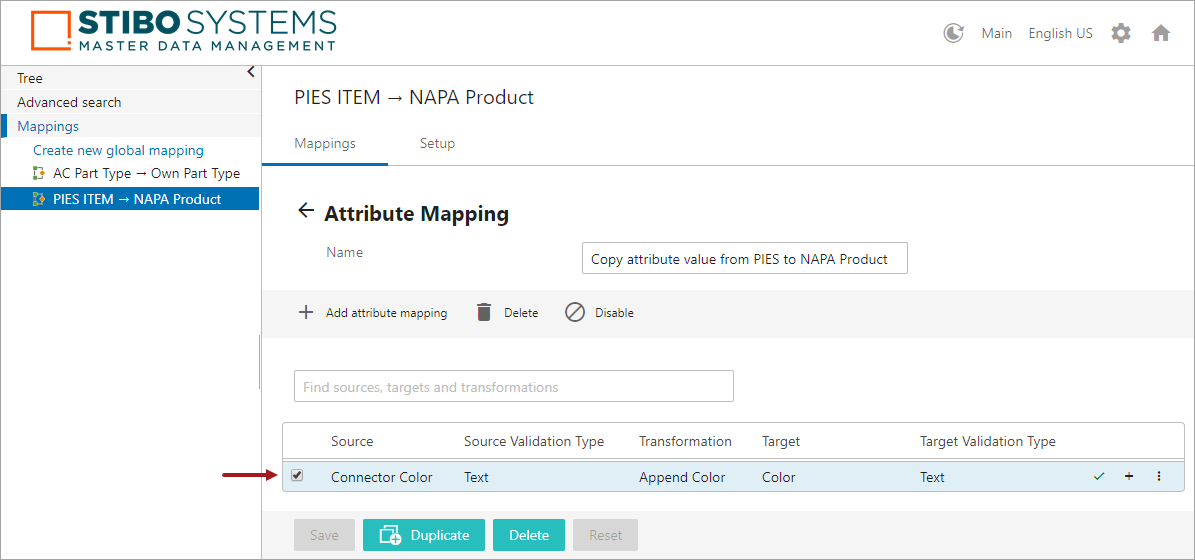Click the Name input field
Viewport: 1195px width, 560px height.
pos(744,258)
